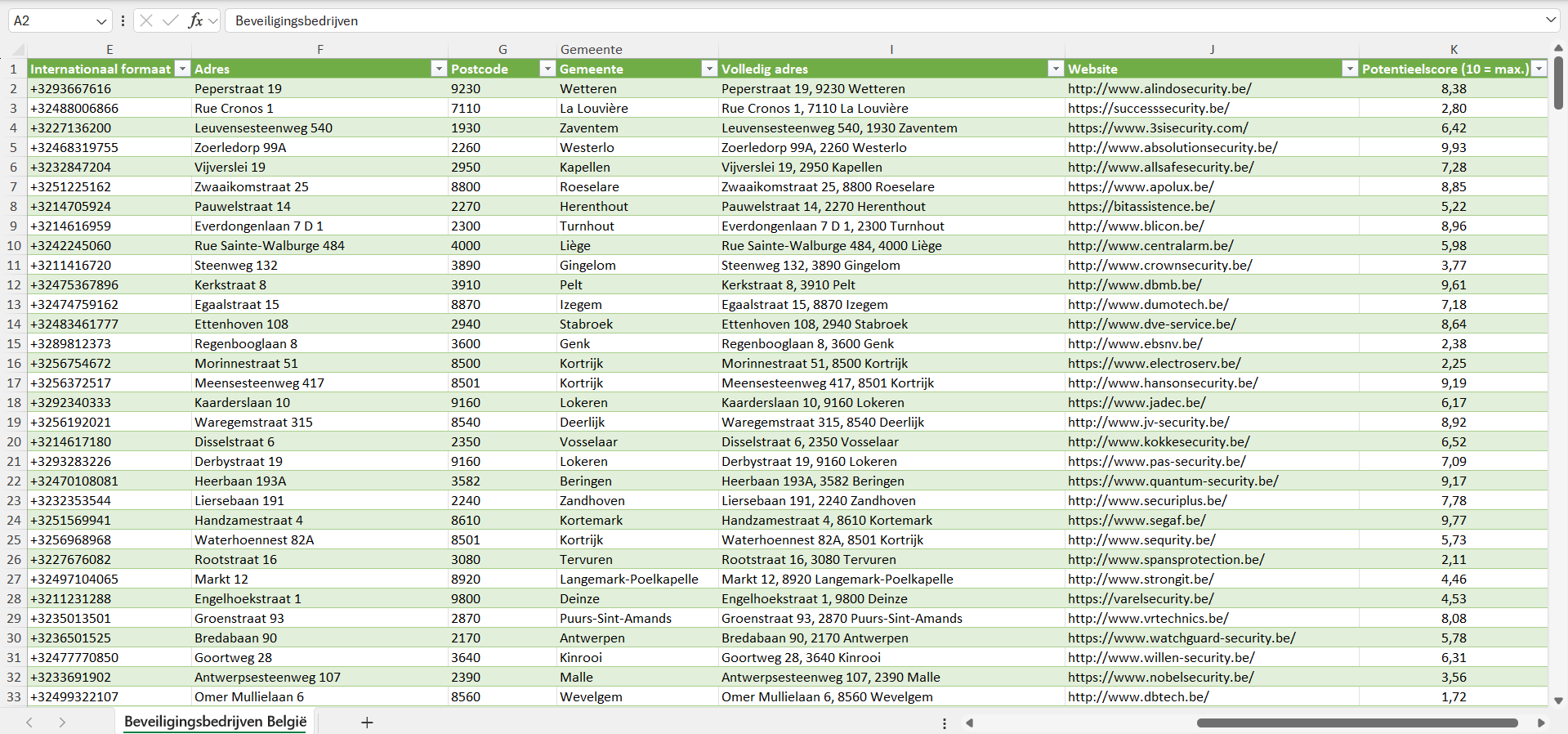Open the quantum-security.be website link

1173,481
